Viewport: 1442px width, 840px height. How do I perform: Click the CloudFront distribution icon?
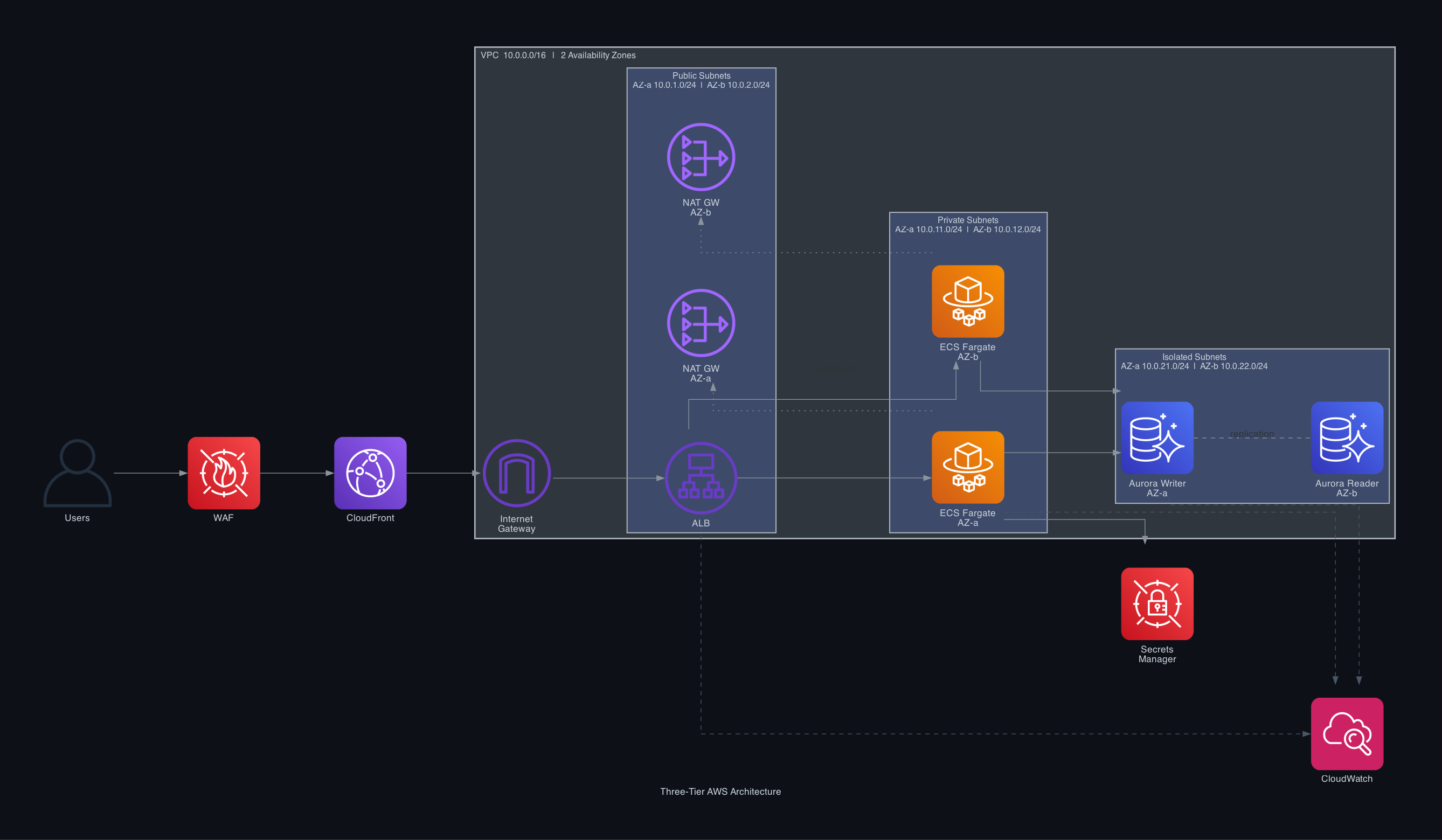tap(370, 473)
